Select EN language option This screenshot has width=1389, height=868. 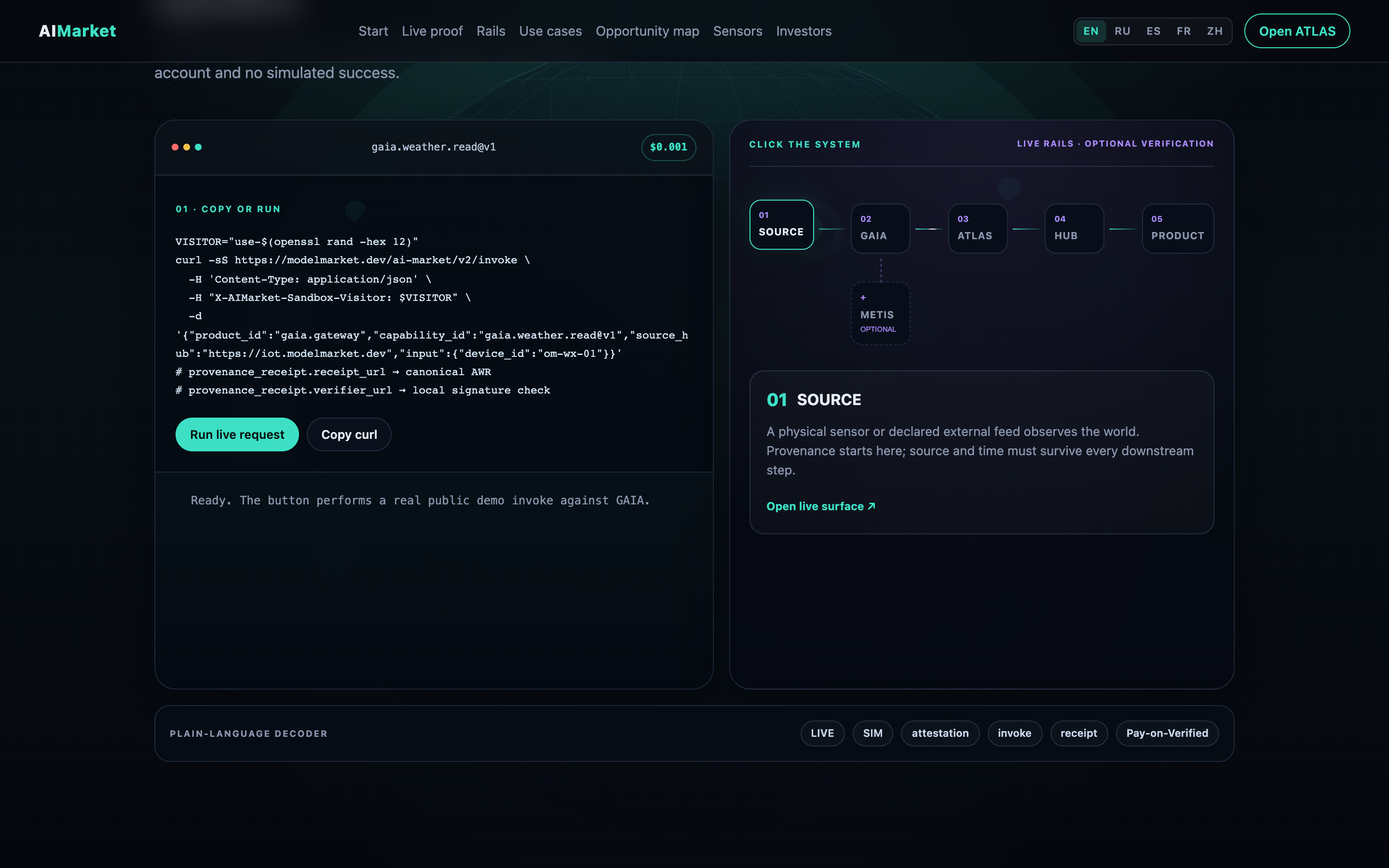[x=1090, y=31]
